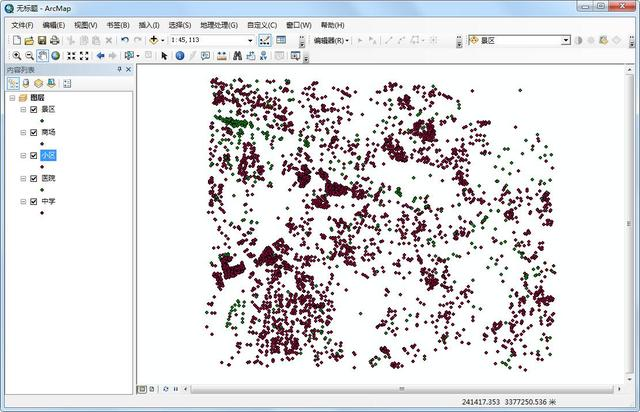The image size is (640, 412).
Task: Click Fixed Zoom Out icon
Action: pos(84,56)
